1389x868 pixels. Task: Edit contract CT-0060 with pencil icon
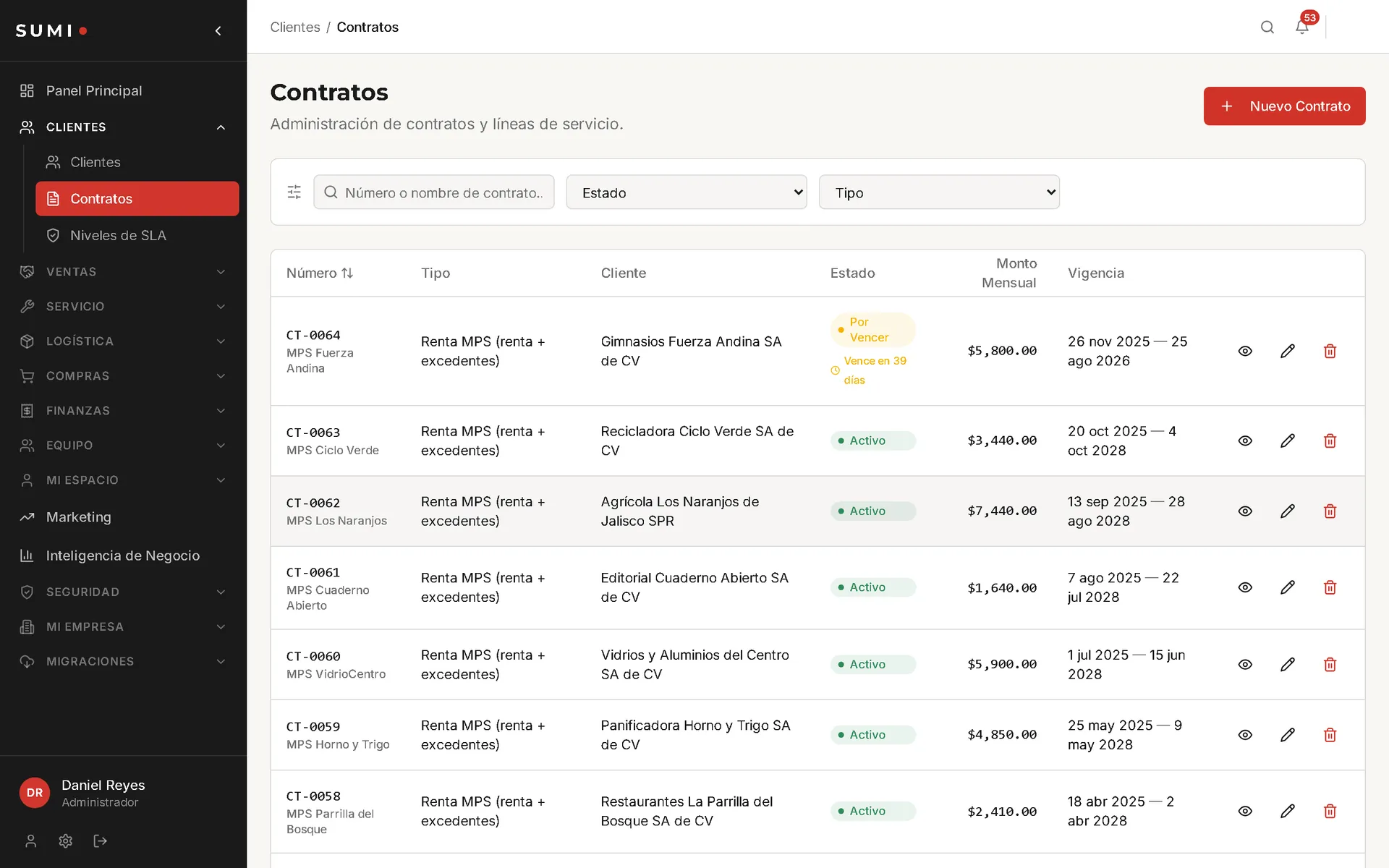[1287, 665]
